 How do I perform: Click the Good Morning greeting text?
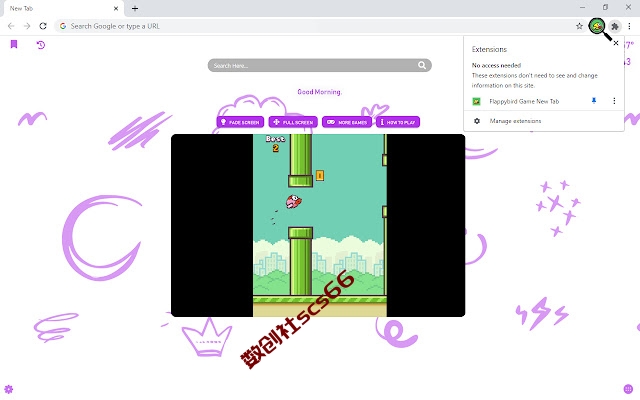(x=319, y=92)
